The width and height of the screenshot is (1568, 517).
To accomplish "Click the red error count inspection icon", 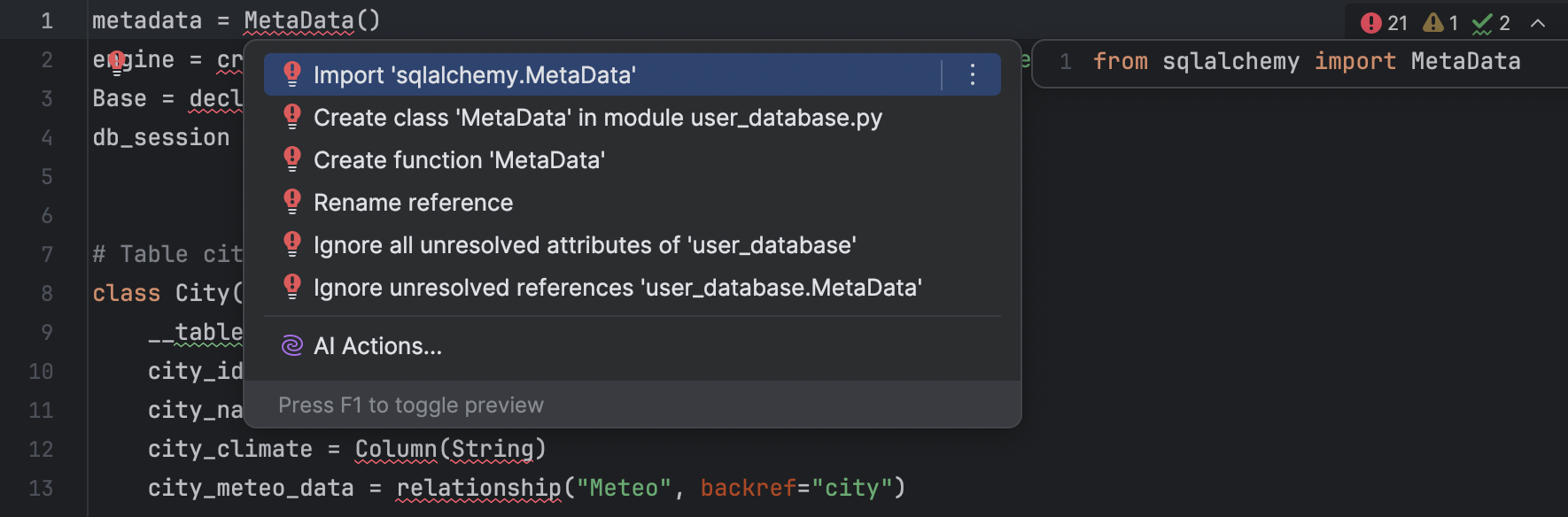I will (1372, 23).
